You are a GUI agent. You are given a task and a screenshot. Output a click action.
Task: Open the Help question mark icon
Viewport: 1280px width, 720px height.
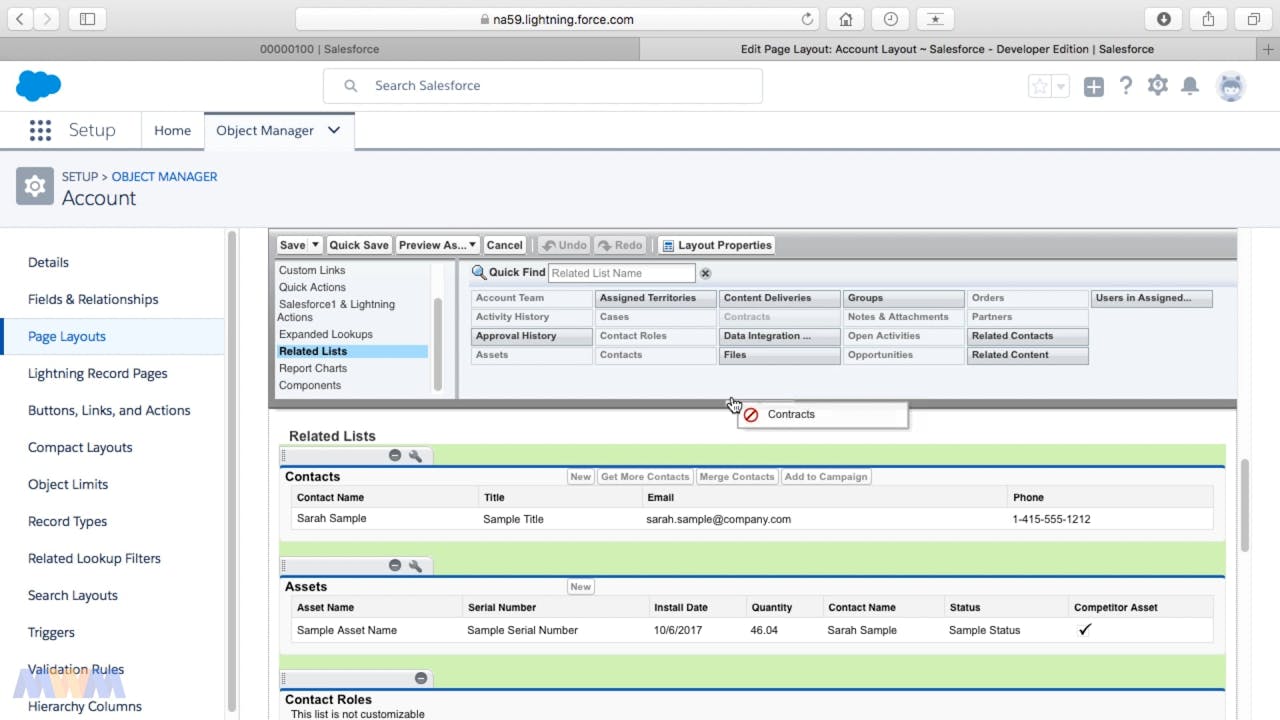pos(1126,86)
